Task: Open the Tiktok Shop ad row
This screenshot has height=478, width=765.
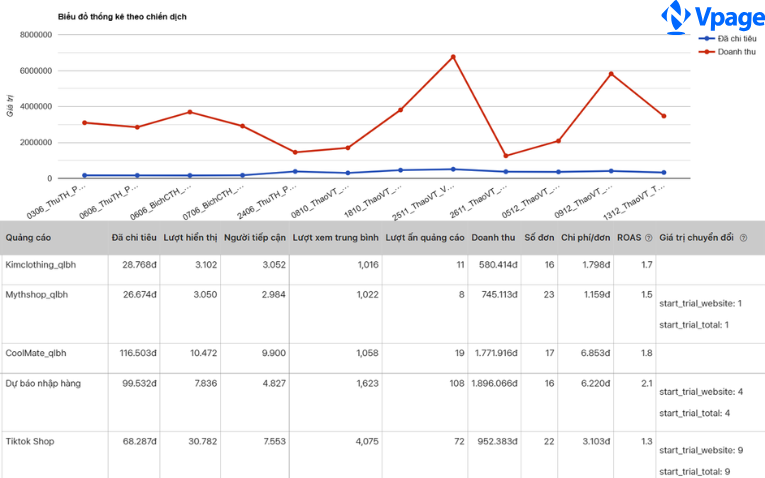Action: click(x=29, y=441)
